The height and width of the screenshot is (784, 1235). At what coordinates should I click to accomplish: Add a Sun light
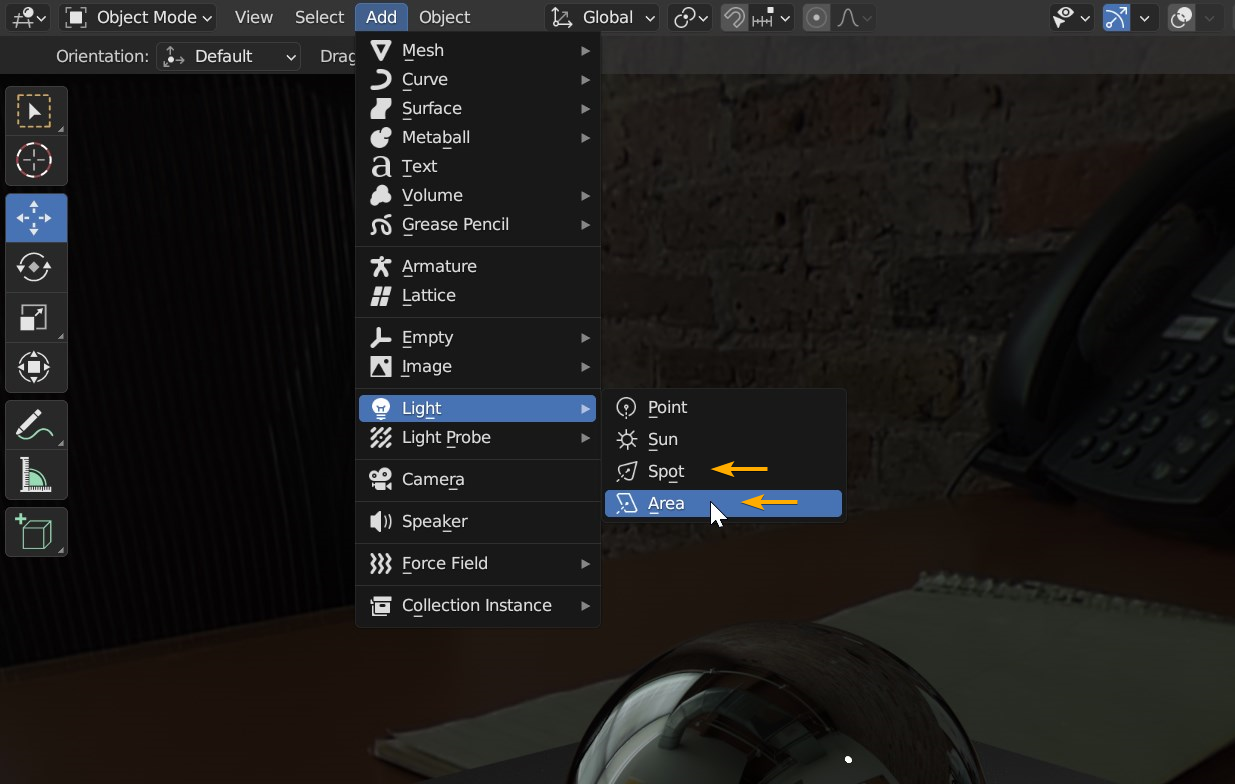(x=724, y=439)
